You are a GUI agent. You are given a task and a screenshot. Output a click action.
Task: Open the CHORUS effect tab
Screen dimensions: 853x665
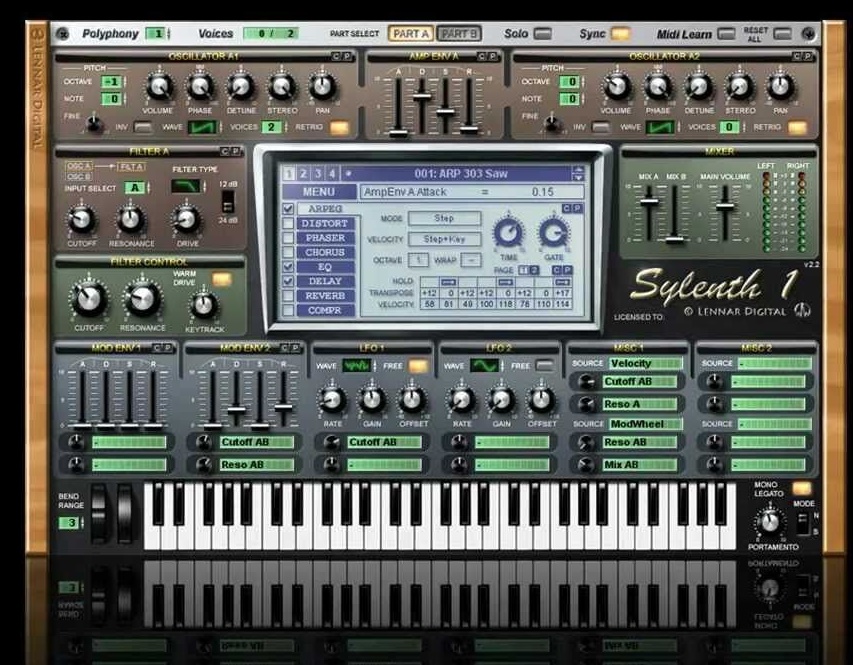325,253
